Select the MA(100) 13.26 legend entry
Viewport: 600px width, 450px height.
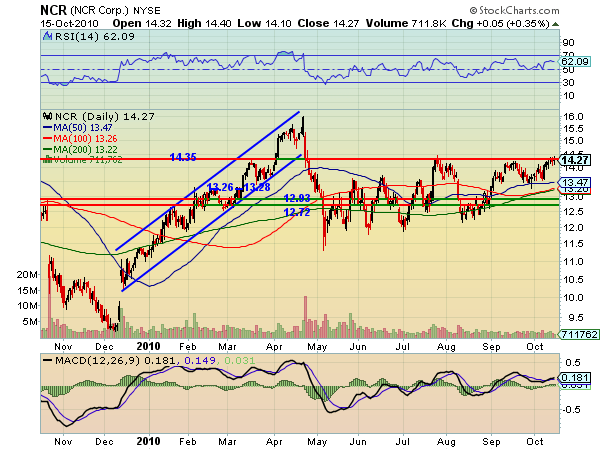(80, 139)
